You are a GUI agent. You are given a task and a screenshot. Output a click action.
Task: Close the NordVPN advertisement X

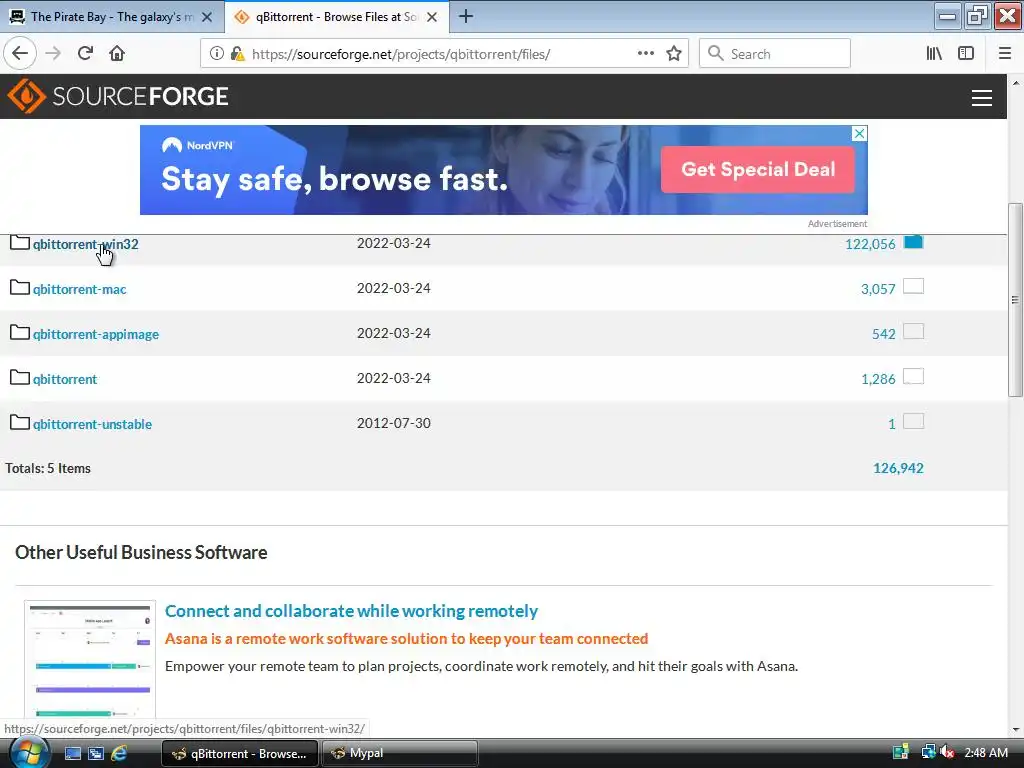pyautogui.click(x=860, y=133)
